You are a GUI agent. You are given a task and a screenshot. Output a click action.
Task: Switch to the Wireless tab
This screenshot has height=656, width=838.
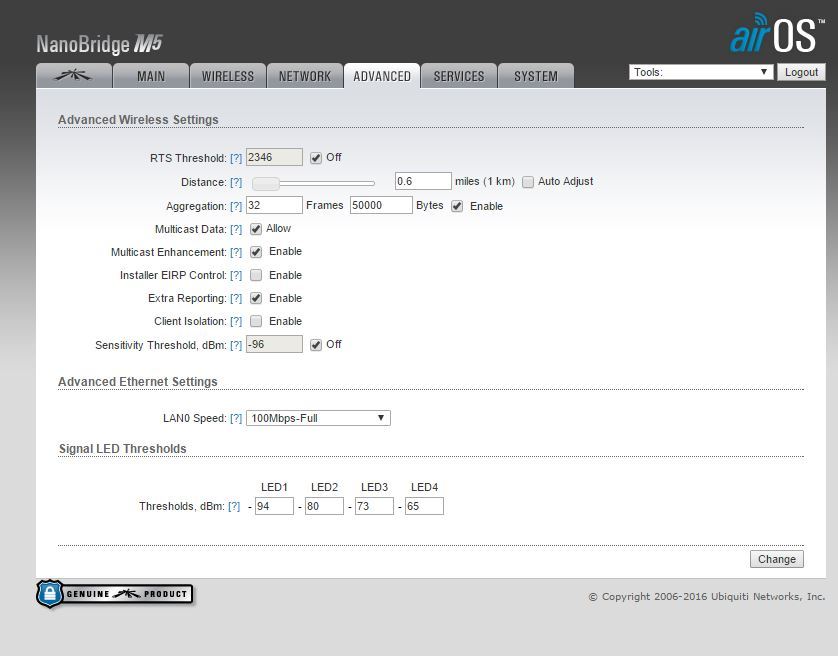click(x=227, y=76)
